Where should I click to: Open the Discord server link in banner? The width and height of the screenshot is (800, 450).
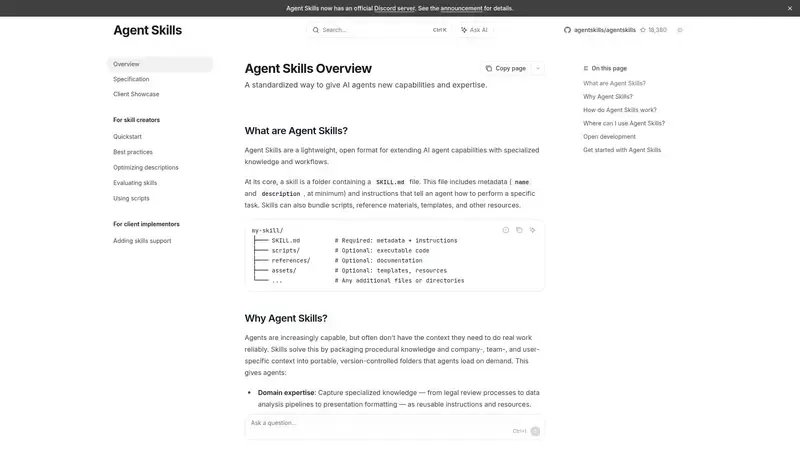point(394,8)
